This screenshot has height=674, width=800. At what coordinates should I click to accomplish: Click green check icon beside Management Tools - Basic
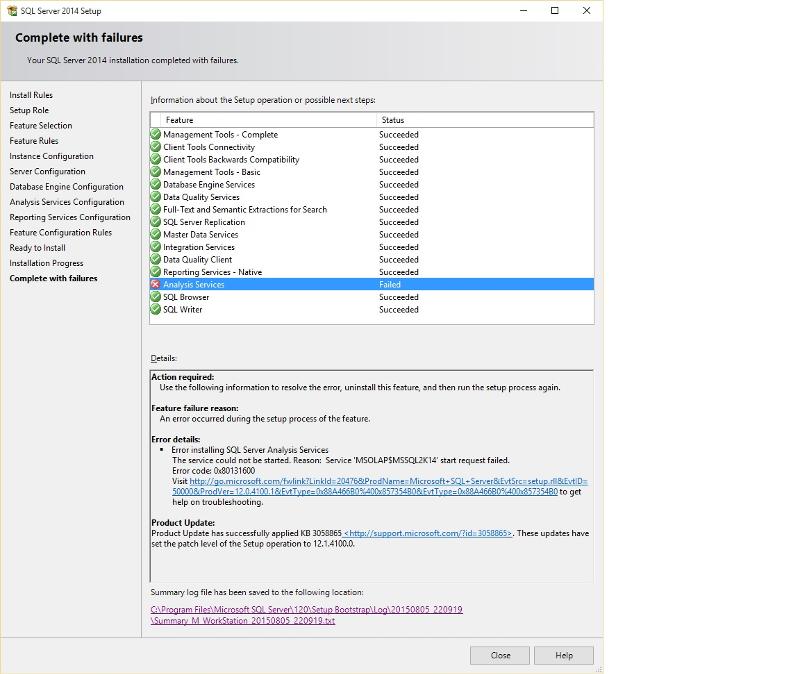pos(156,172)
